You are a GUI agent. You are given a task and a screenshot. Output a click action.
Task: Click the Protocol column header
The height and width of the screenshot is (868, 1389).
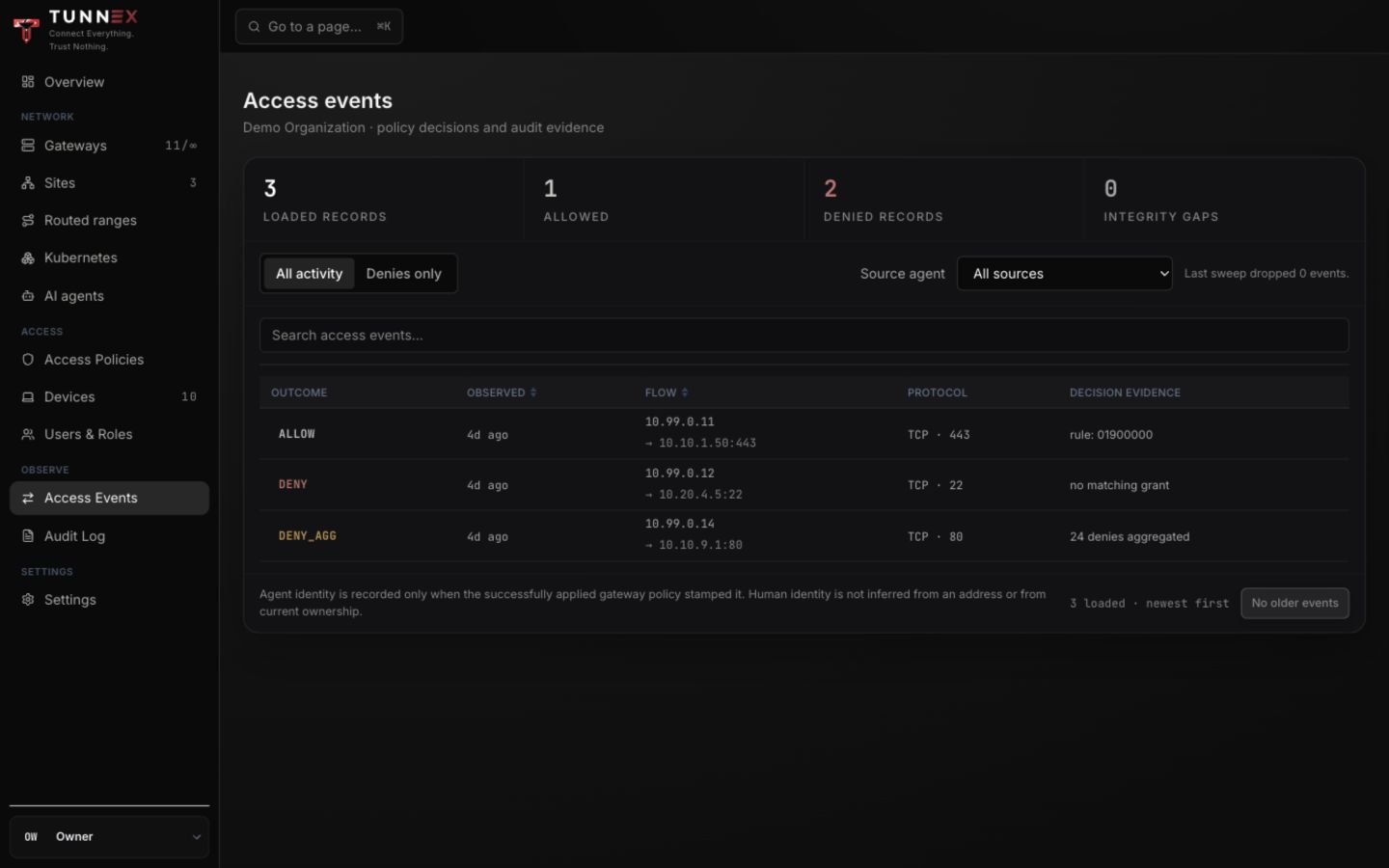(x=937, y=393)
